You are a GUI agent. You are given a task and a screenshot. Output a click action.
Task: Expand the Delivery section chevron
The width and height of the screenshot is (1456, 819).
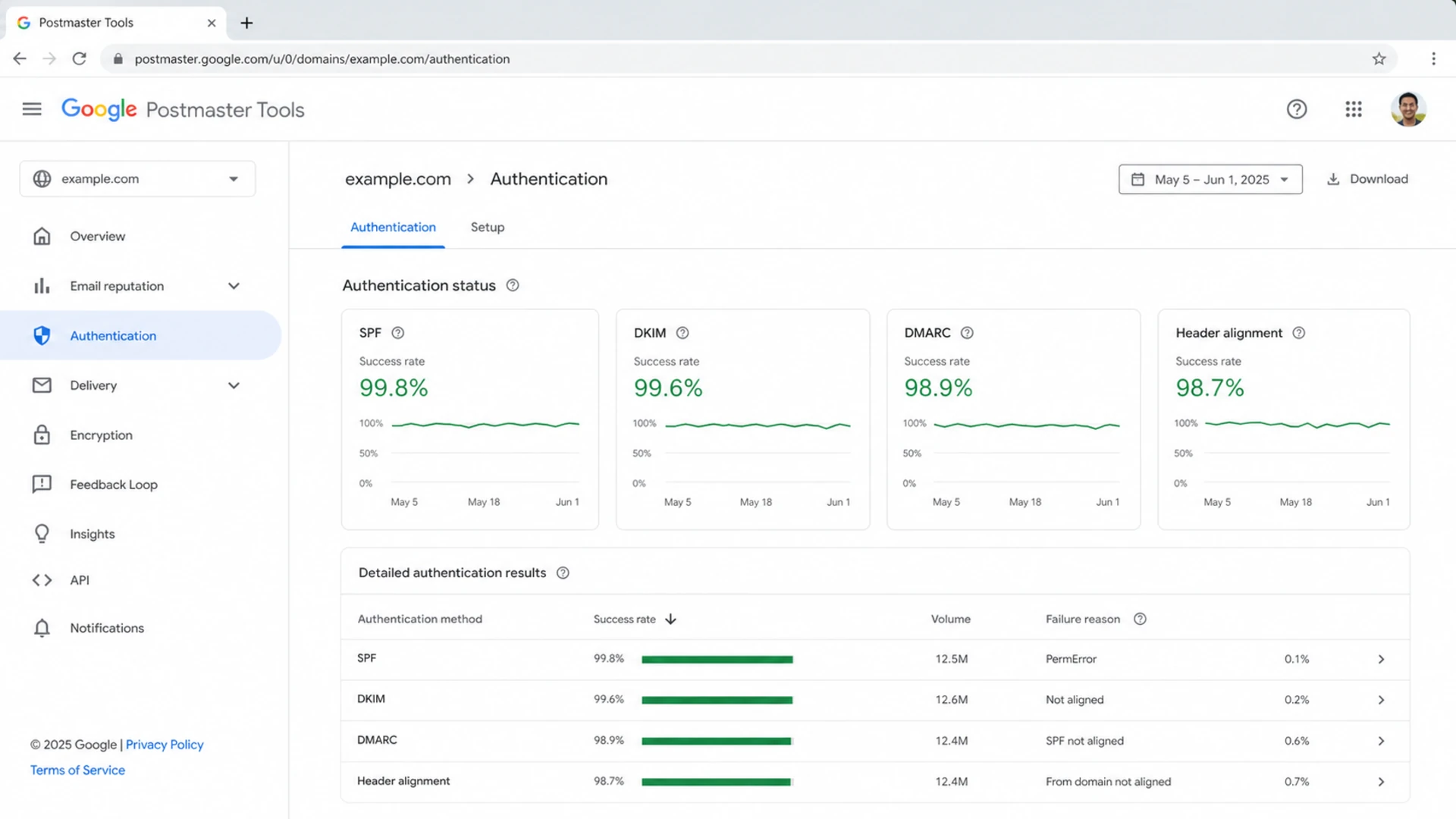point(234,385)
